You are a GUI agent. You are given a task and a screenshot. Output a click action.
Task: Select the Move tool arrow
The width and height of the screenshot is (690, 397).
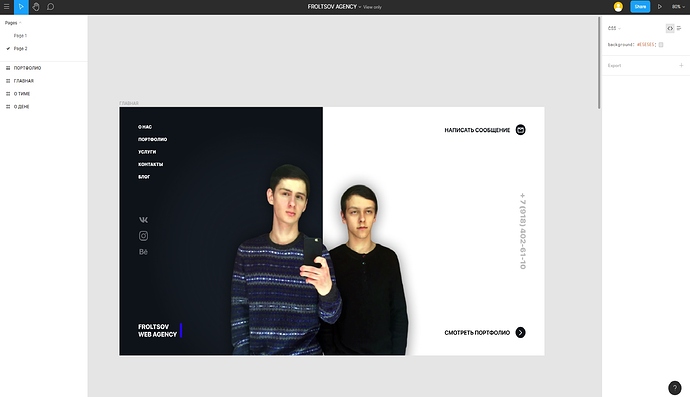click(21, 7)
